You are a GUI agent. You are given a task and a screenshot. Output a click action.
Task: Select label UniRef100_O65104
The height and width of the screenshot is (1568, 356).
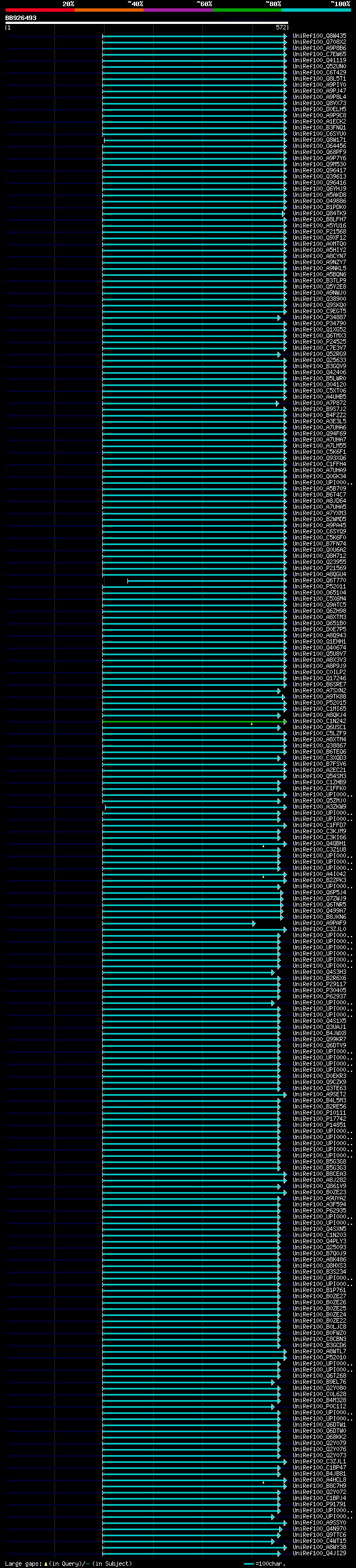coord(319,592)
